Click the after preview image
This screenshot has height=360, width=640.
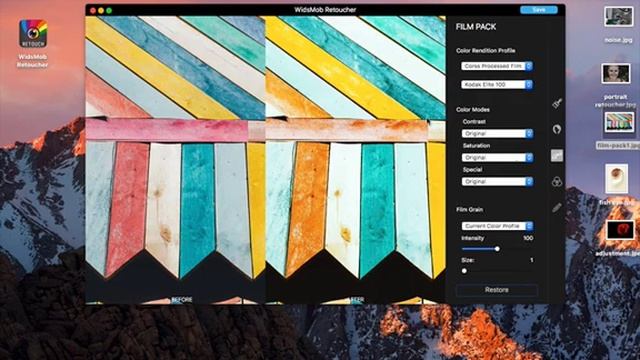(356, 160)
